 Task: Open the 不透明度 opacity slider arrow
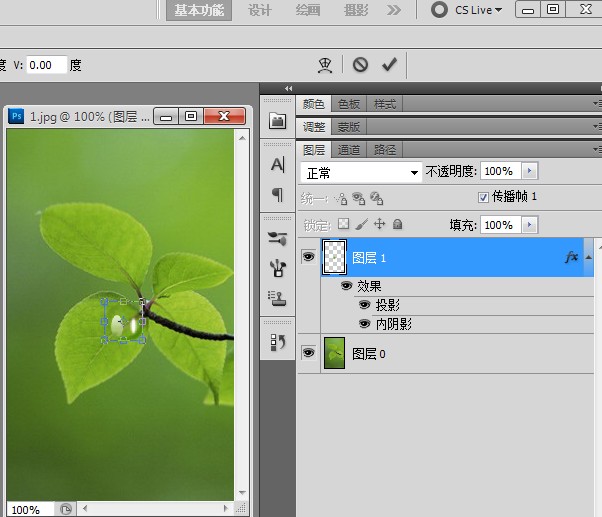click(530, 171)
